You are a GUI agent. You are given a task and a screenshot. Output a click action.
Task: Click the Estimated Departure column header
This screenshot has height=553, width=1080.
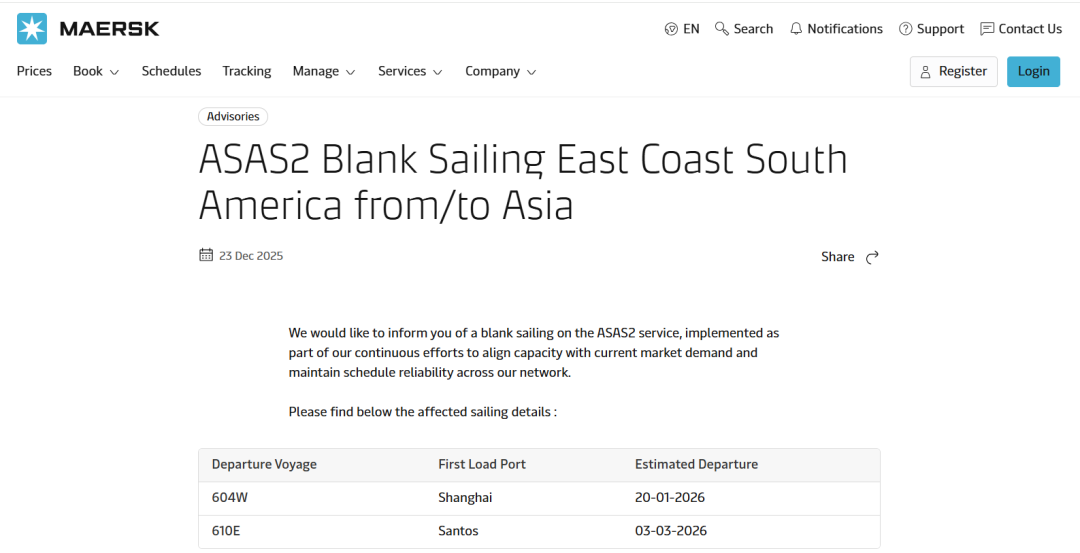[x=696, y=464]
